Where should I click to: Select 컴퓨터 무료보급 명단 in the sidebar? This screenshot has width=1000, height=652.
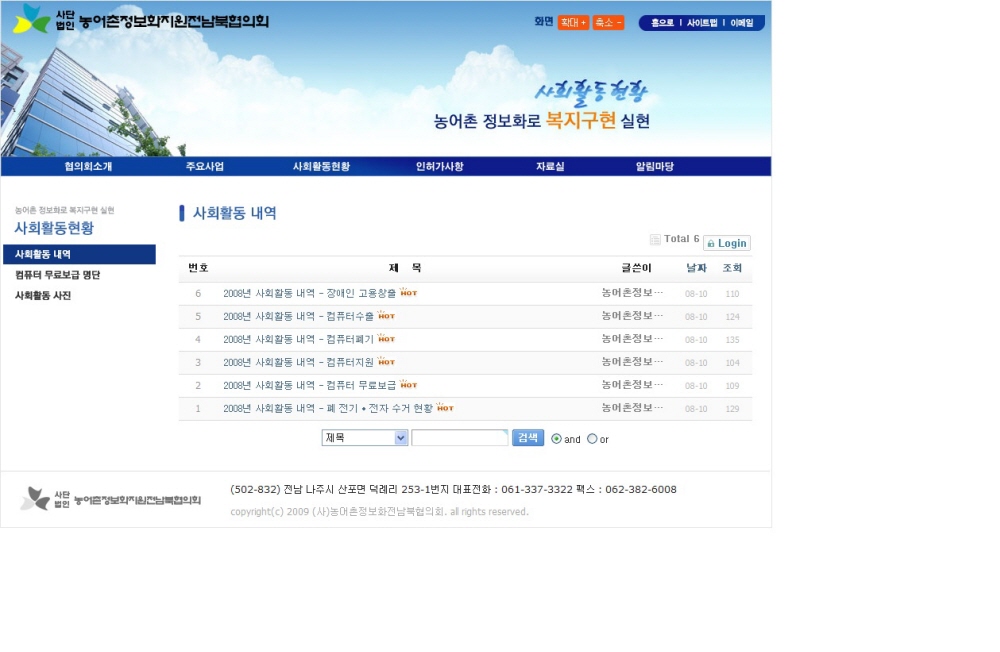(57, 275)
